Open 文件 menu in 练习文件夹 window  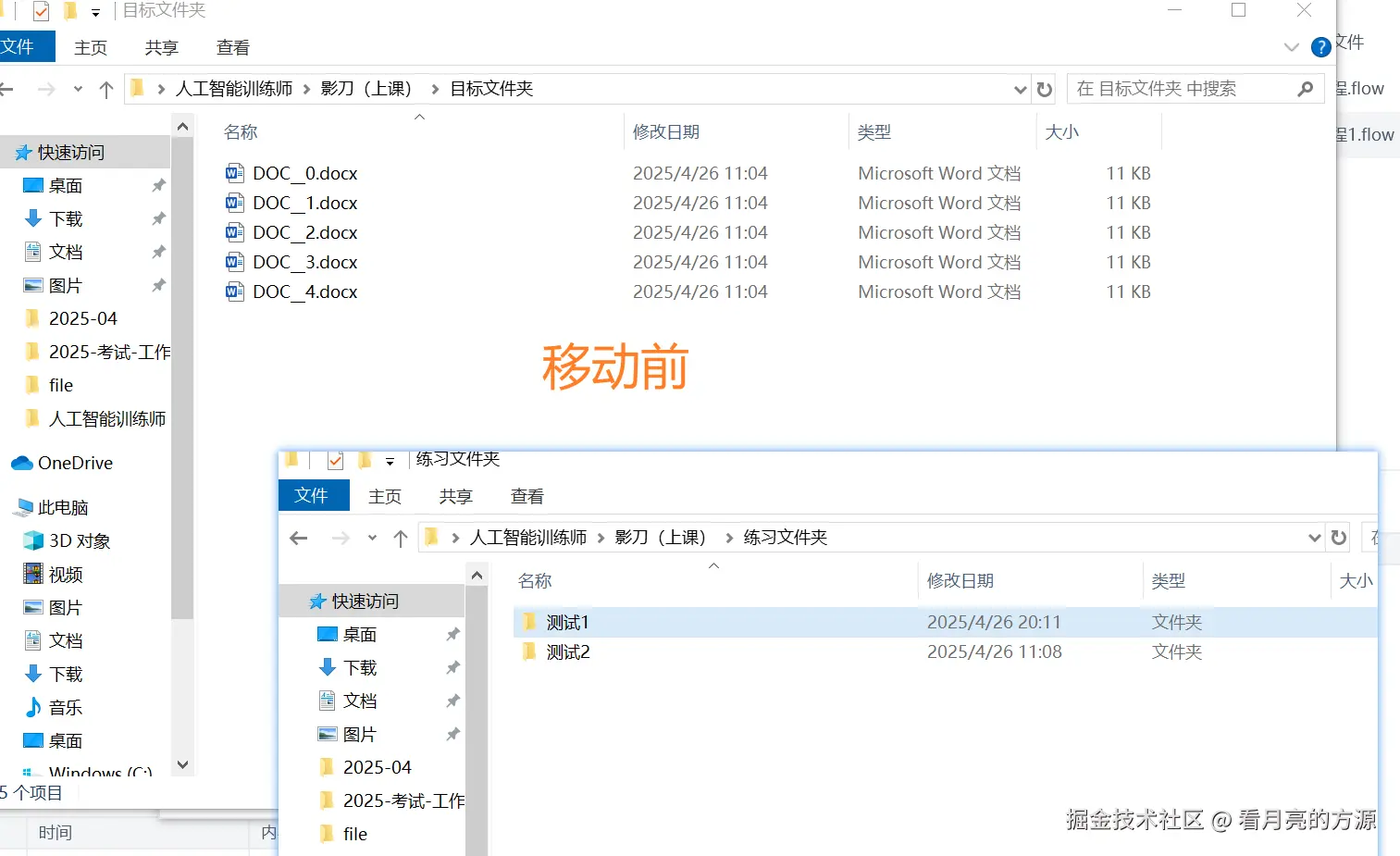pos(313,496)
